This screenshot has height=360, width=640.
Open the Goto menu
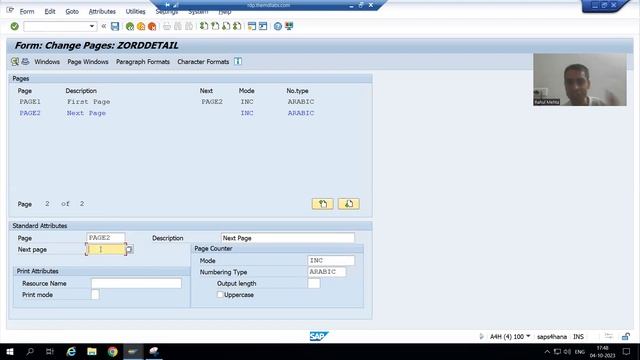[x=72, y=11]
